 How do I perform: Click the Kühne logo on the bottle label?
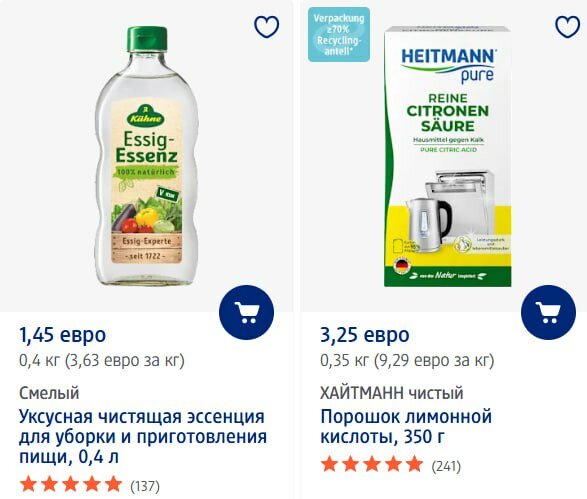coord(146,116)
